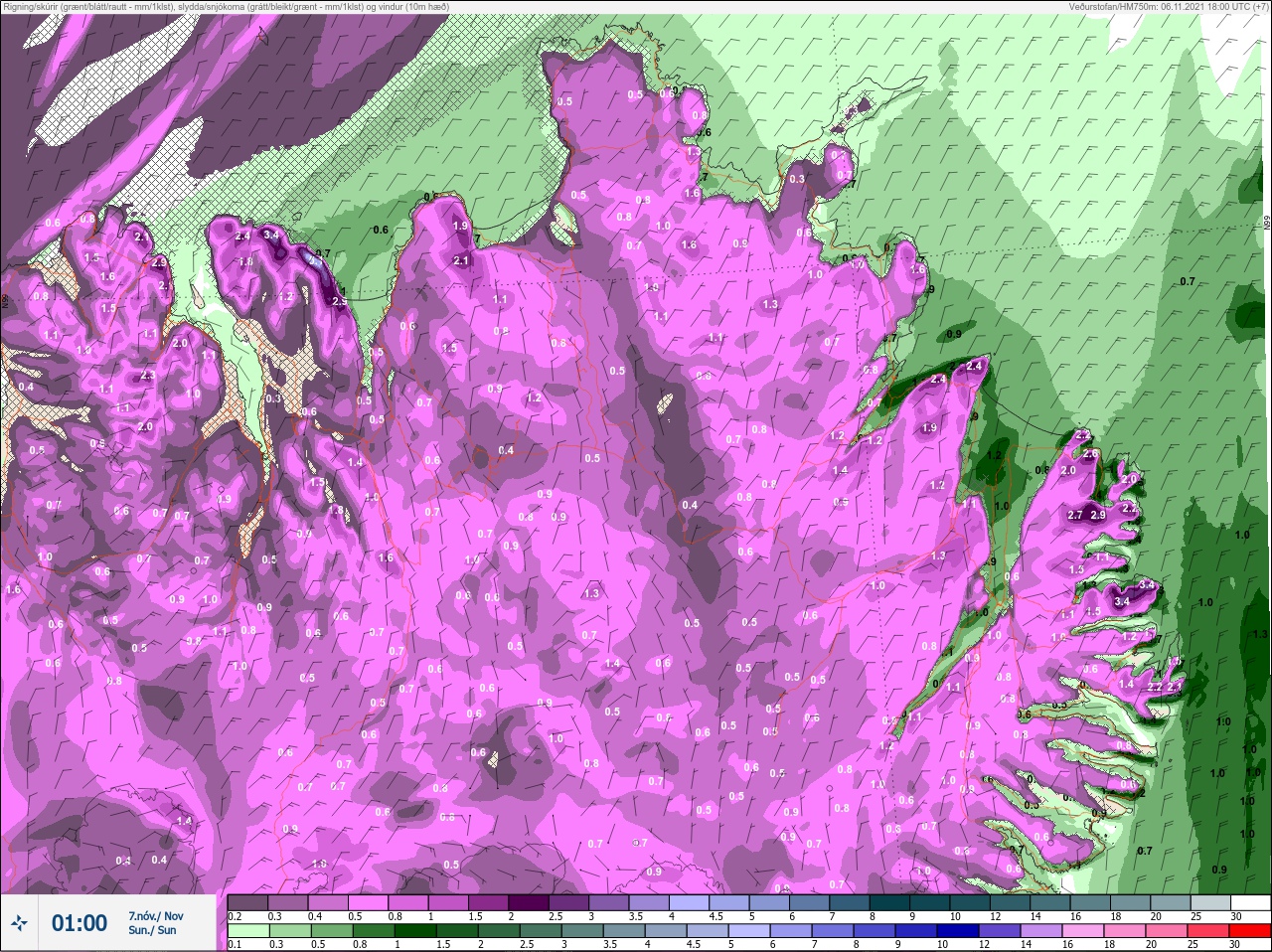Pick the darkest green rain swatch at 1
The width and height of the screenshot is (1272, 952).
pyautogui.click(x=415, y=931)
